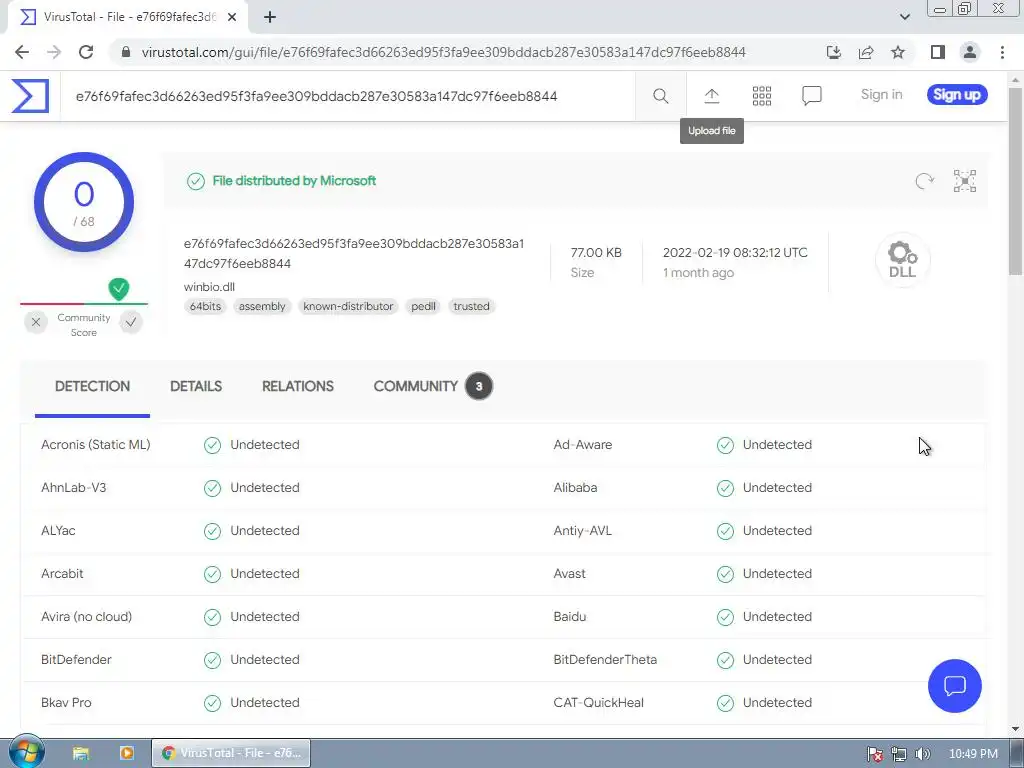Vote malicious with the X community button

point(36,322)
